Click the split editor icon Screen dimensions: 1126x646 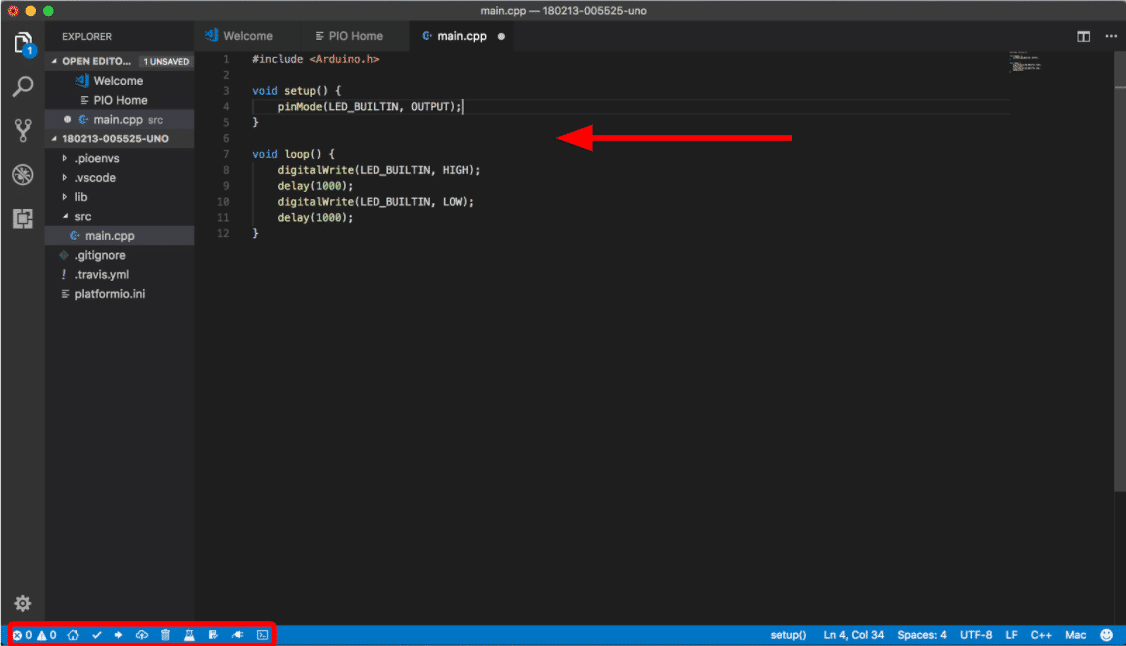1084,37
